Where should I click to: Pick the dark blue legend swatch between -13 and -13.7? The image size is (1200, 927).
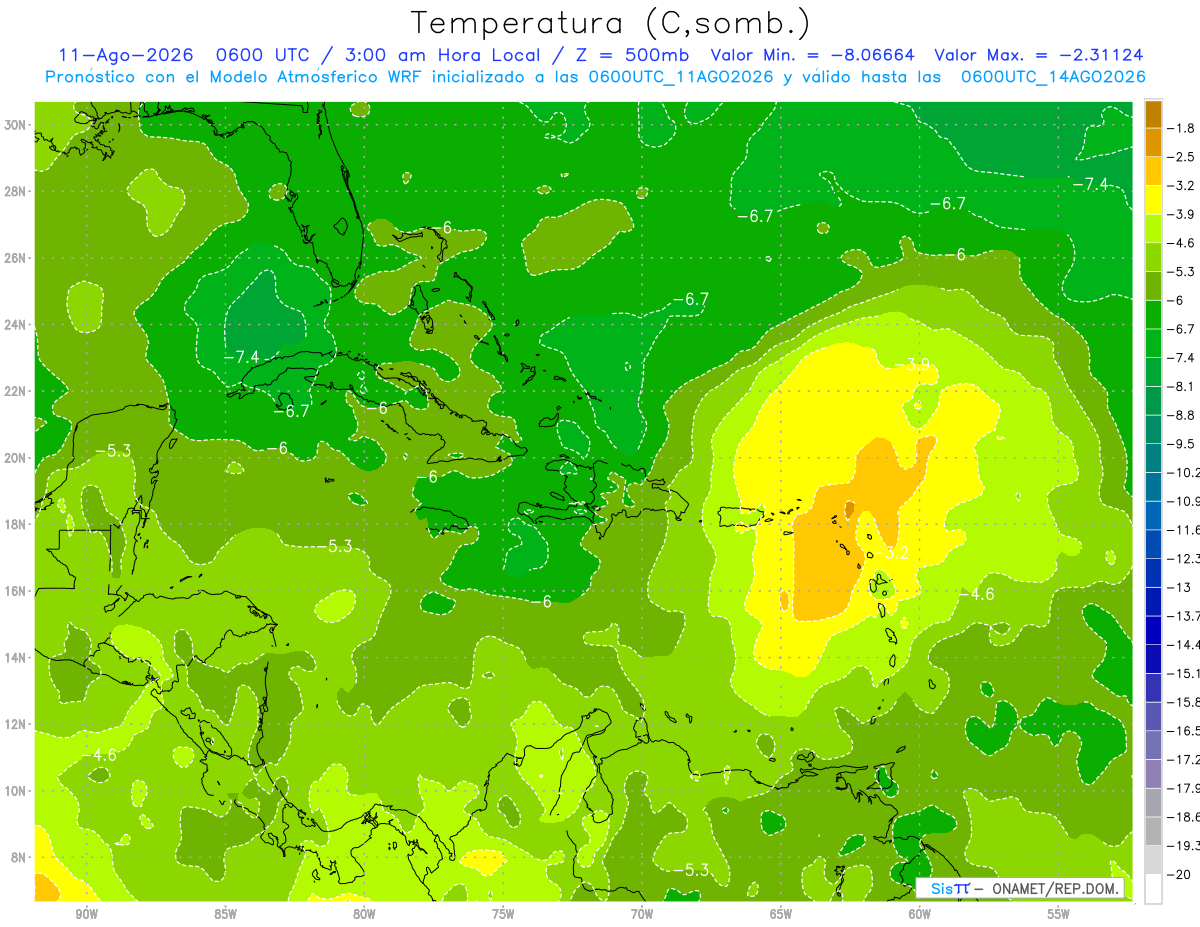[1153, 601]
